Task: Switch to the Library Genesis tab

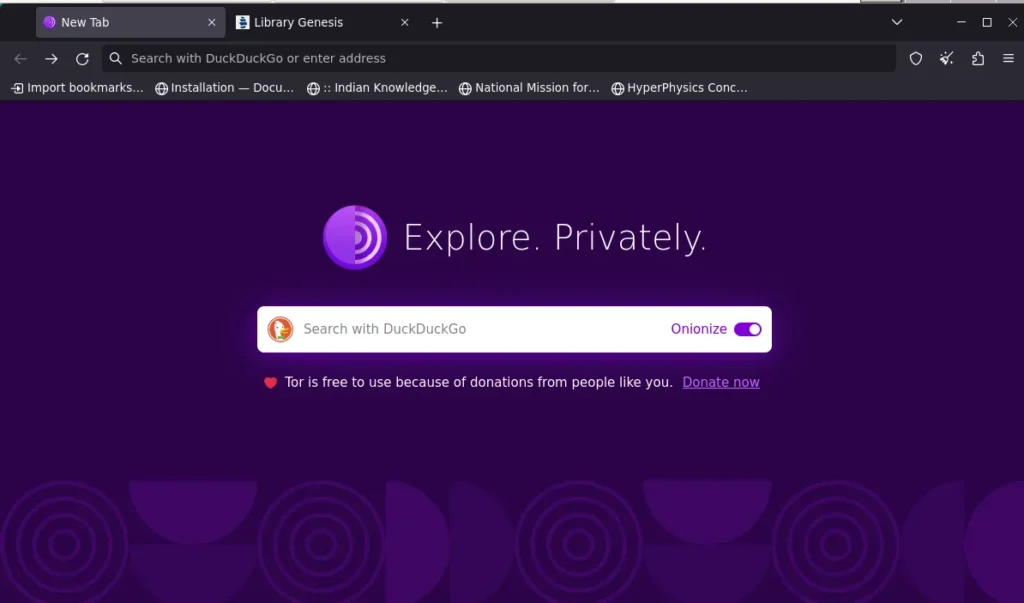Action: click(x=323, y=22)
